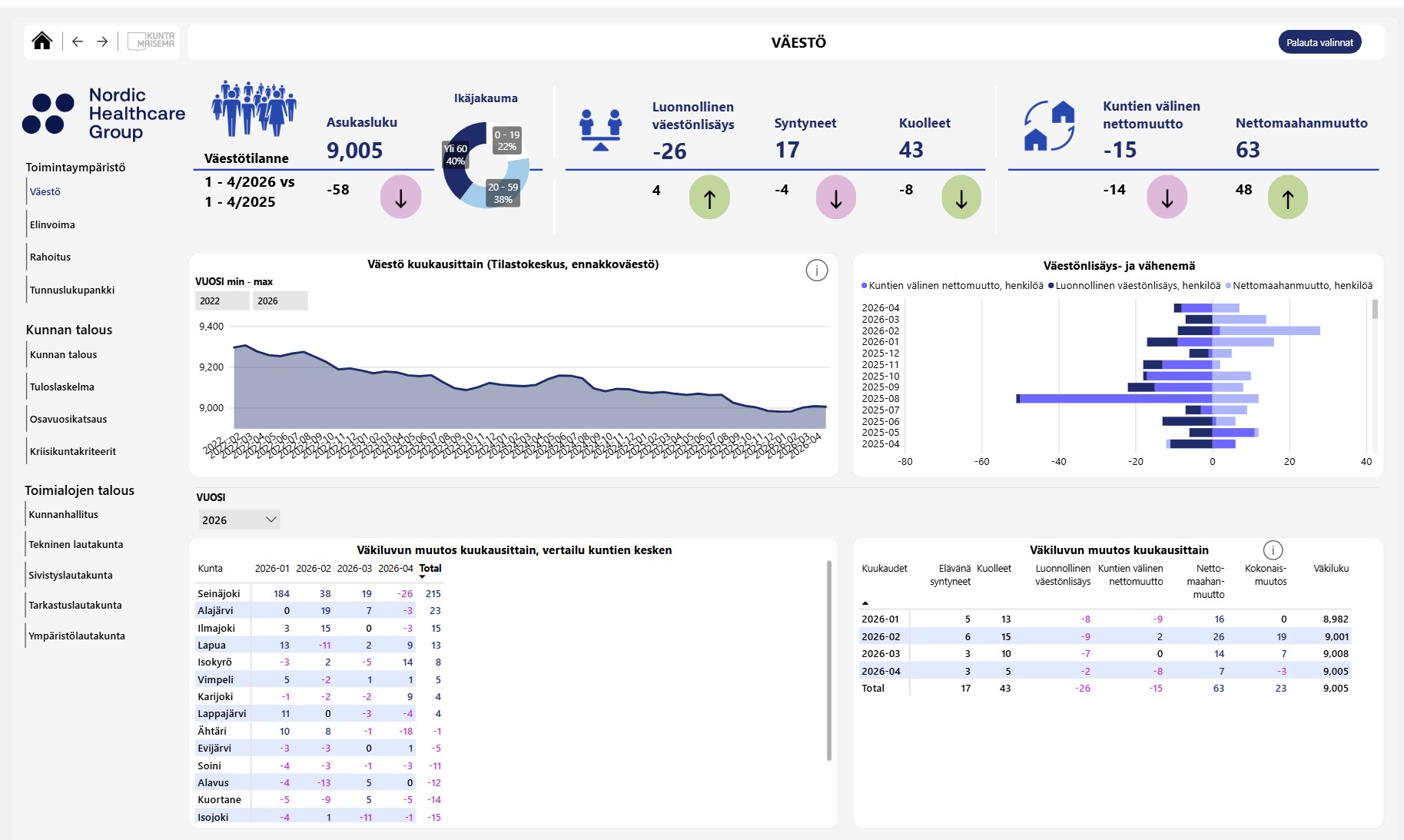This screenshot has height=840, width=1404.
Task: Open Elinvoima page in sidebar
Action: [52, 224]
